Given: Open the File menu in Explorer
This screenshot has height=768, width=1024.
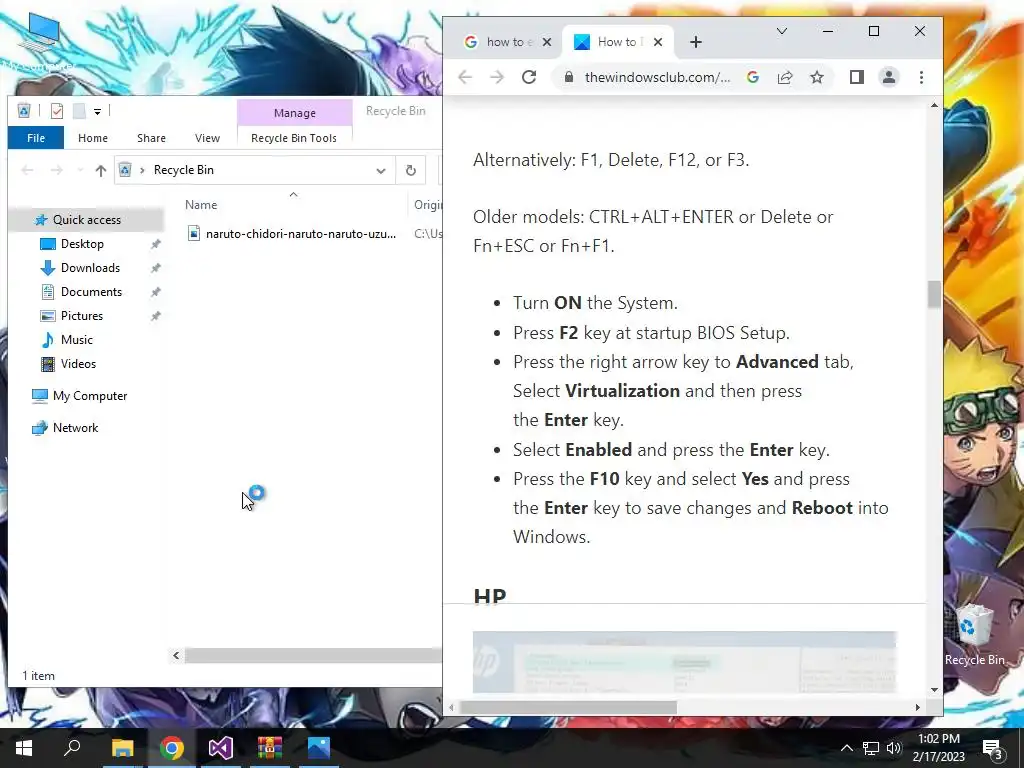Looking at the screenshot, I should pyautogui.click(x=36, y=138).
